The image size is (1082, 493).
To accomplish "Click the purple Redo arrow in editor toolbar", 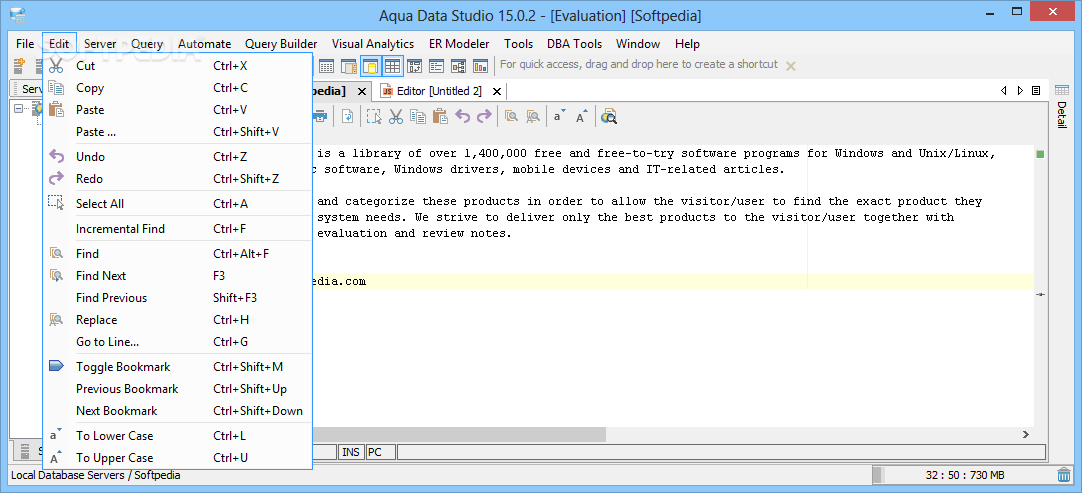I will pyautogui.click(x=484, y=117).
